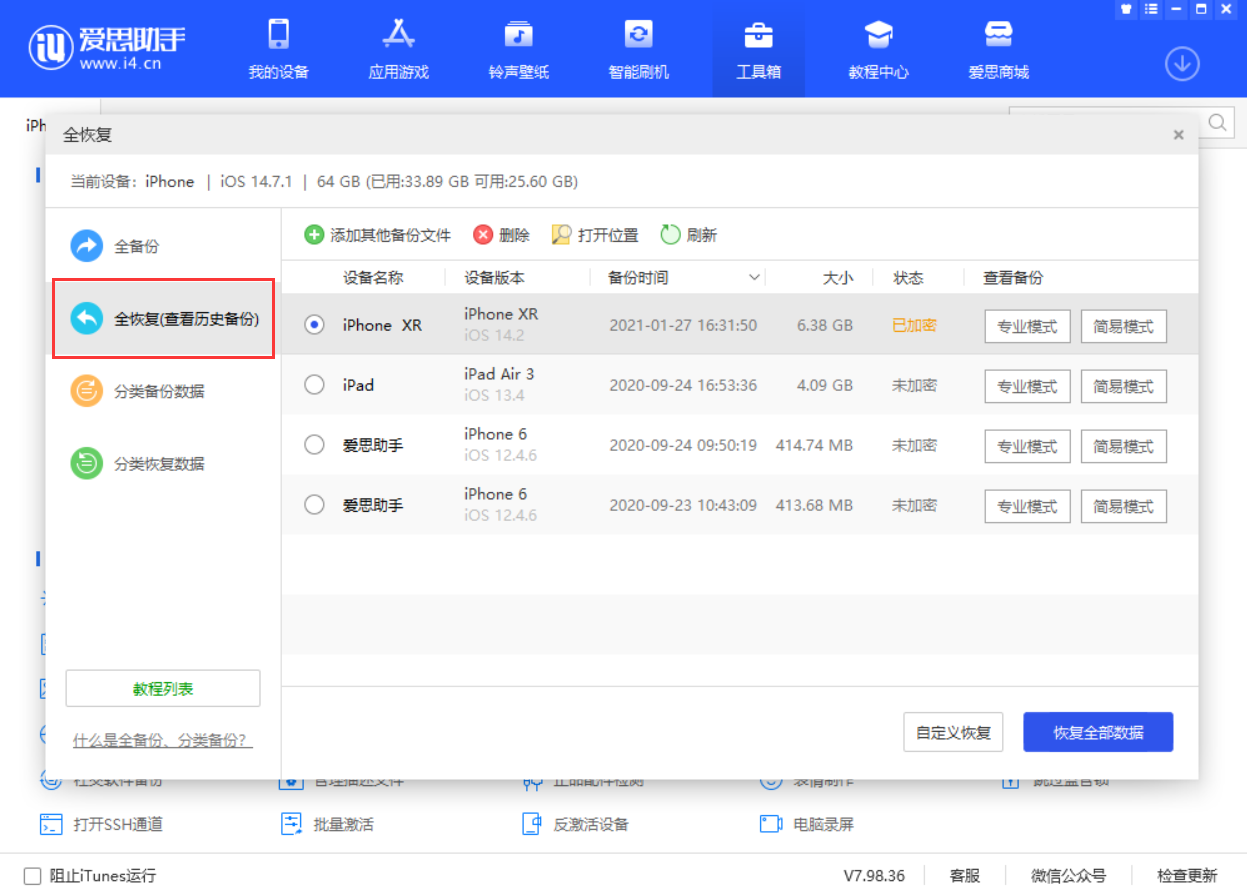Click Restore All Data button
The width and height of the screenshot is (1247, 896).
click(x=1097, y=732)
